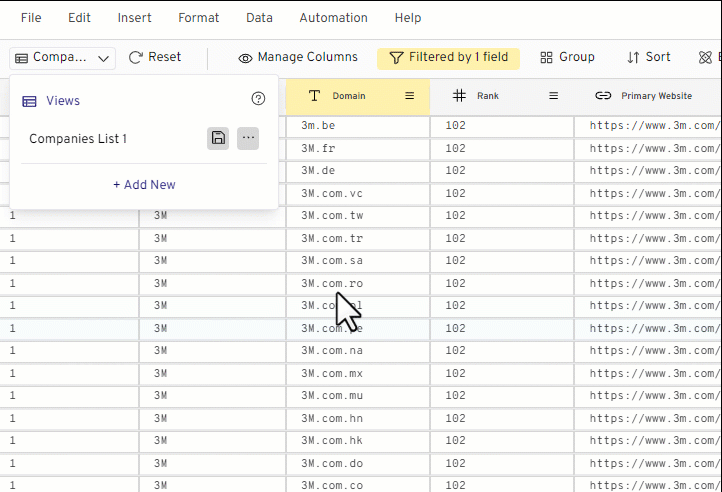The width and height of the screenshot is (722, 492).
Task: Select the cell 3M.com.tw
Action: coord(358,216)
